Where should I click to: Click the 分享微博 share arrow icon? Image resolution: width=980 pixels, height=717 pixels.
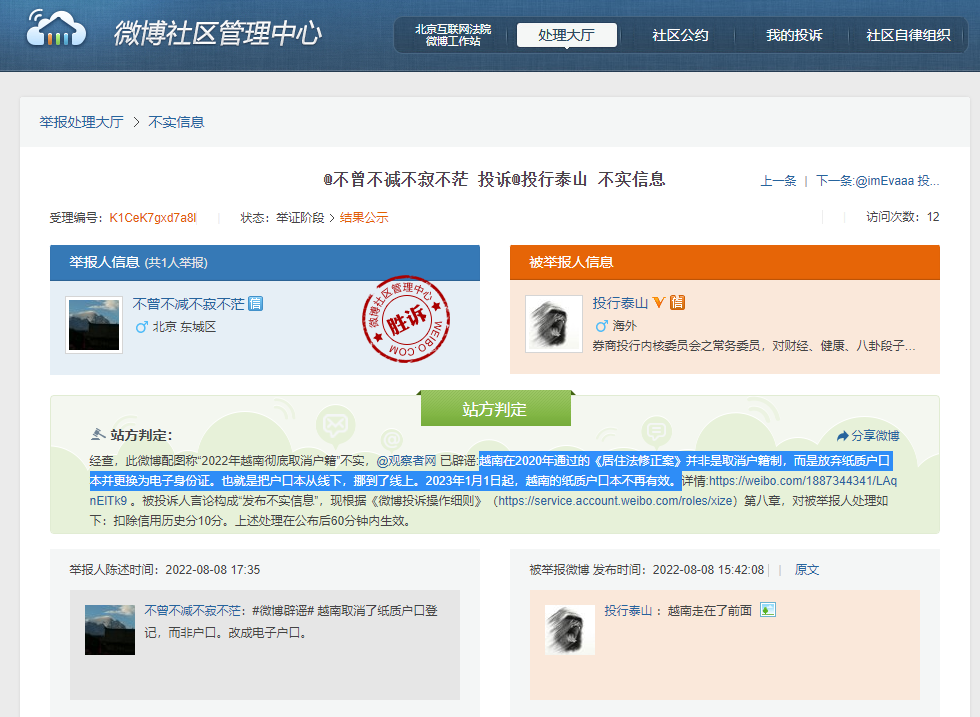(841, 436)
